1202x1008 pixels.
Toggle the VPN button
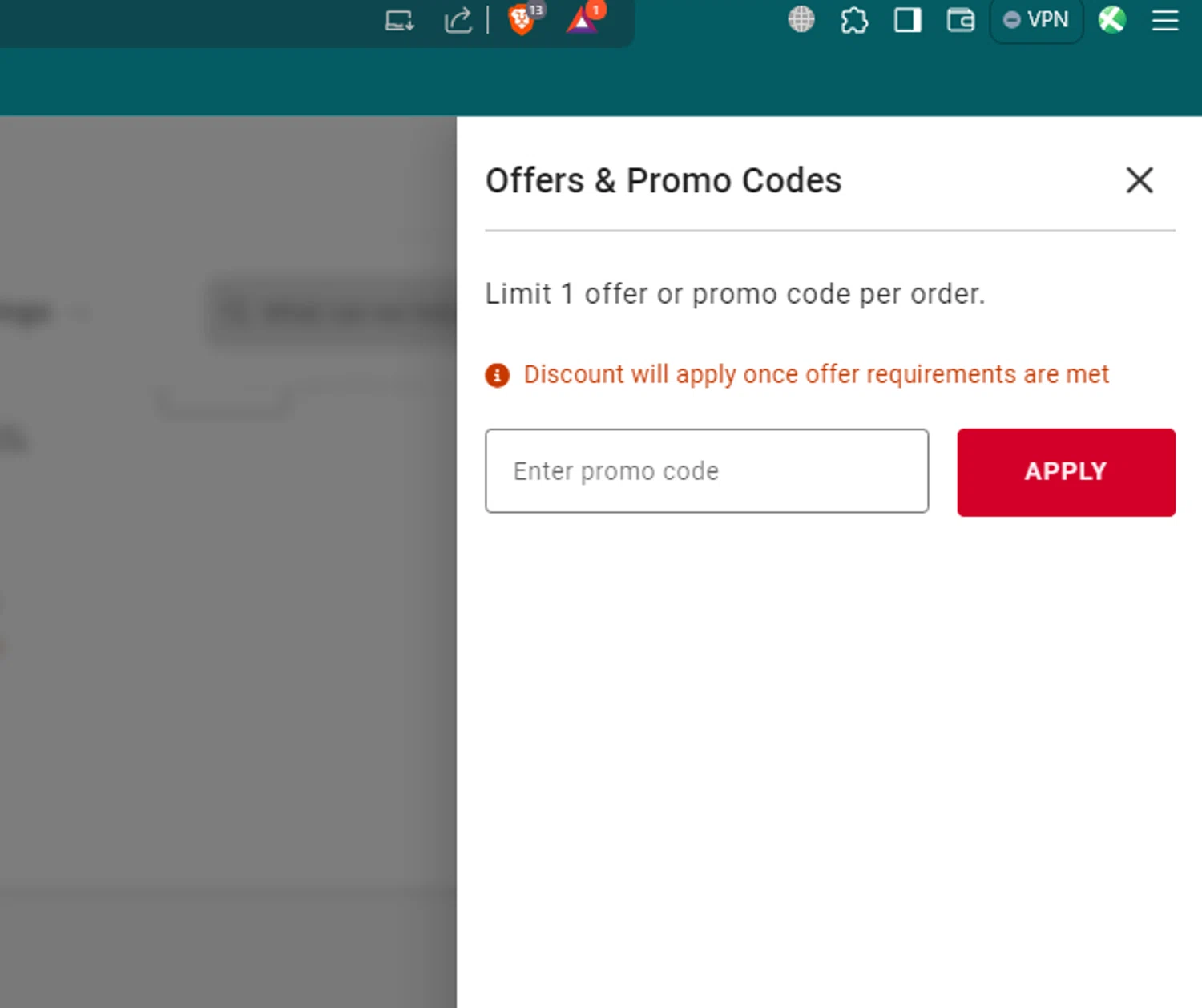[1036, 20]
